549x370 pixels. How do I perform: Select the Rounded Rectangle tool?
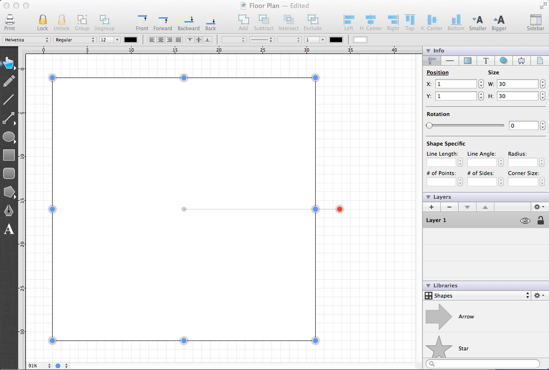pyautogui.click(x=9, y=174)
